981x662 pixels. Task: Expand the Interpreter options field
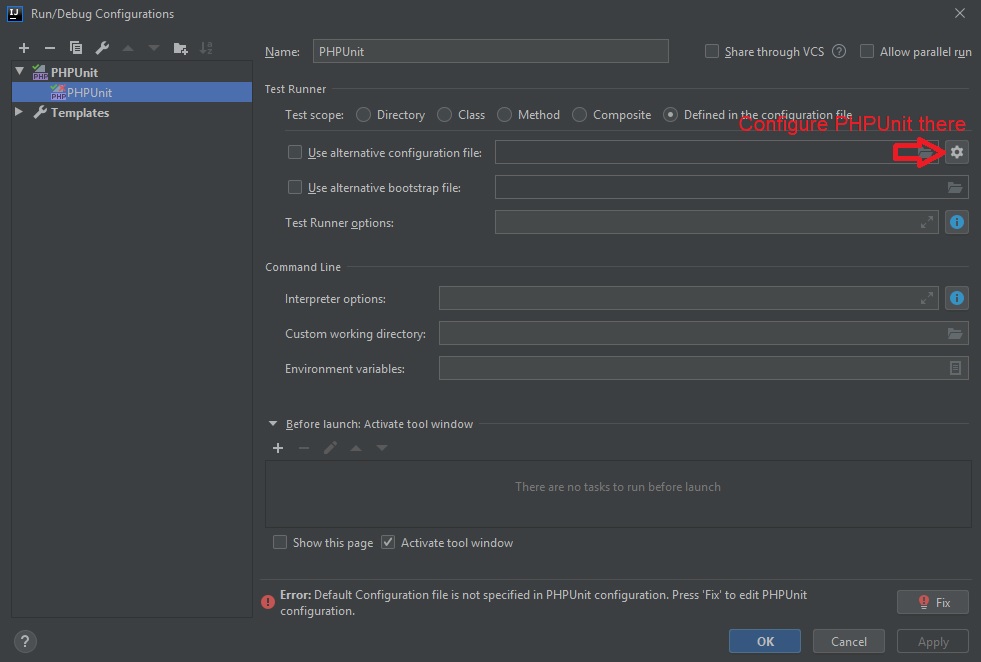pos(927,298)
